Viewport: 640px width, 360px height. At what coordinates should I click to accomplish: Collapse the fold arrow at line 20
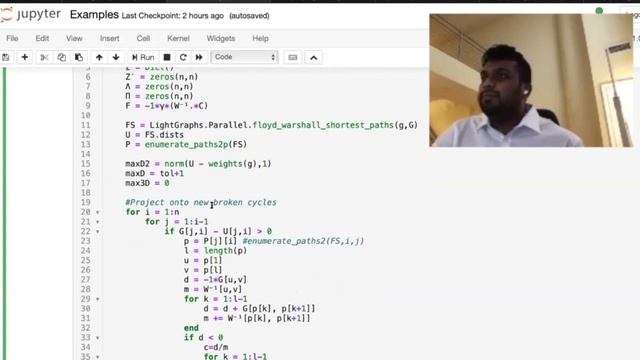pos(98,212)
